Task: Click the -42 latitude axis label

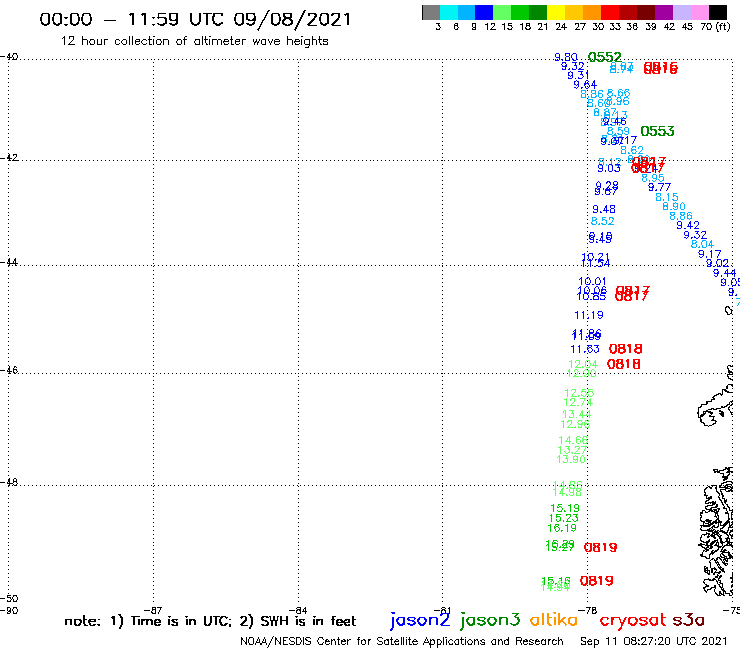Action: point(9,157)
